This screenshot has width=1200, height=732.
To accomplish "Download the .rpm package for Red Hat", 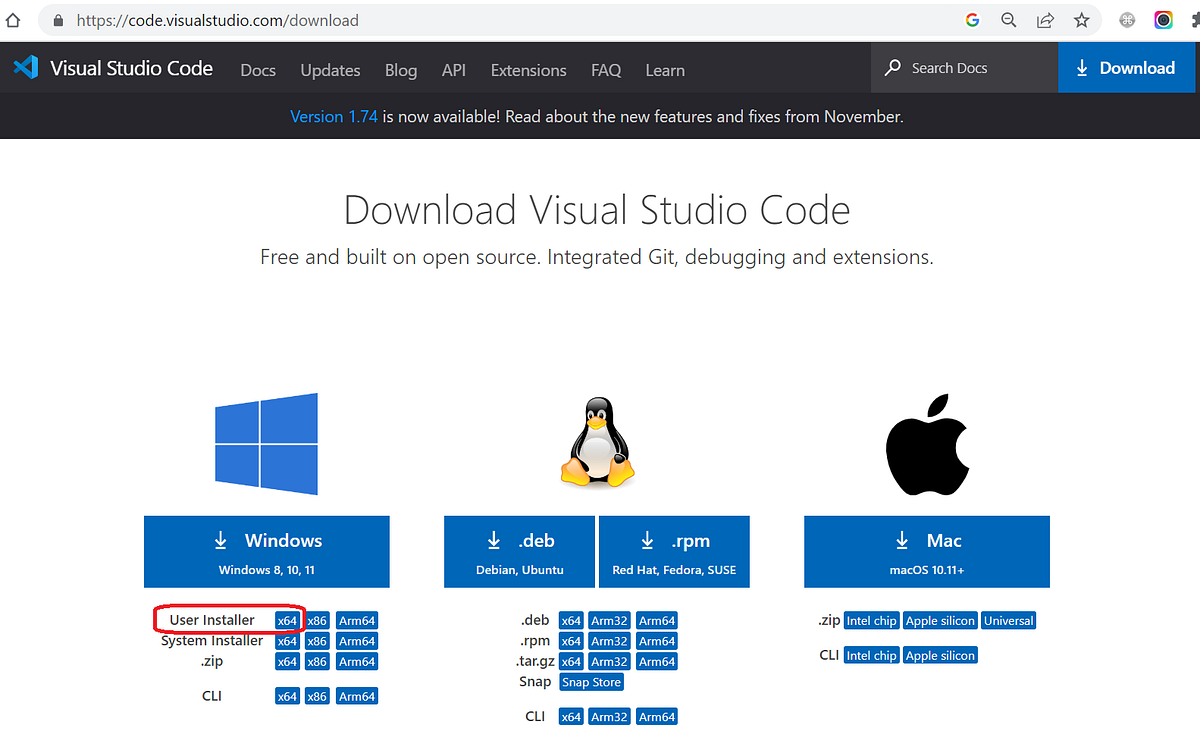I will tap(674, 551).
